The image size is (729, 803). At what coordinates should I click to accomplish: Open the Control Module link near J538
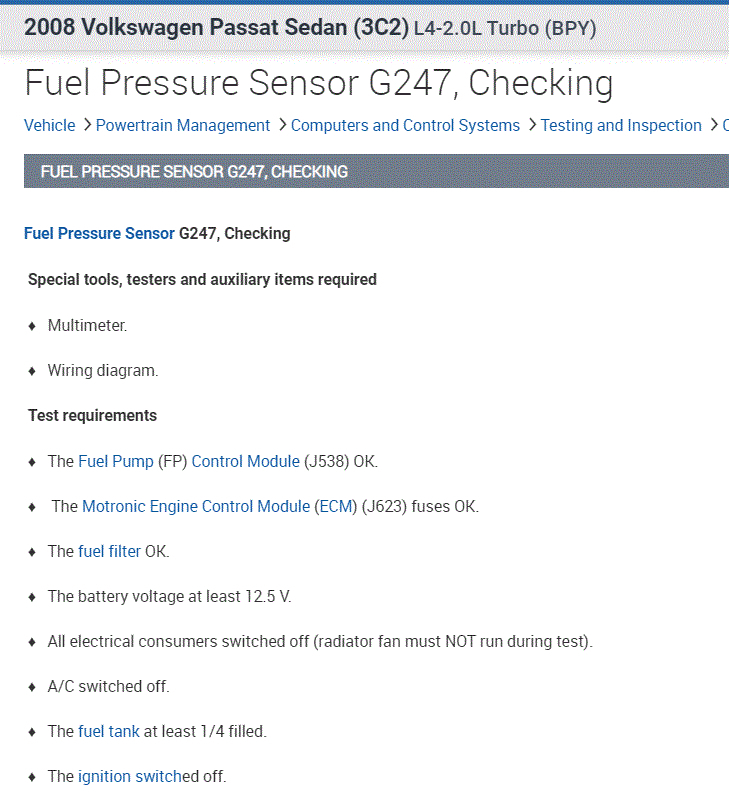[245, 461]
